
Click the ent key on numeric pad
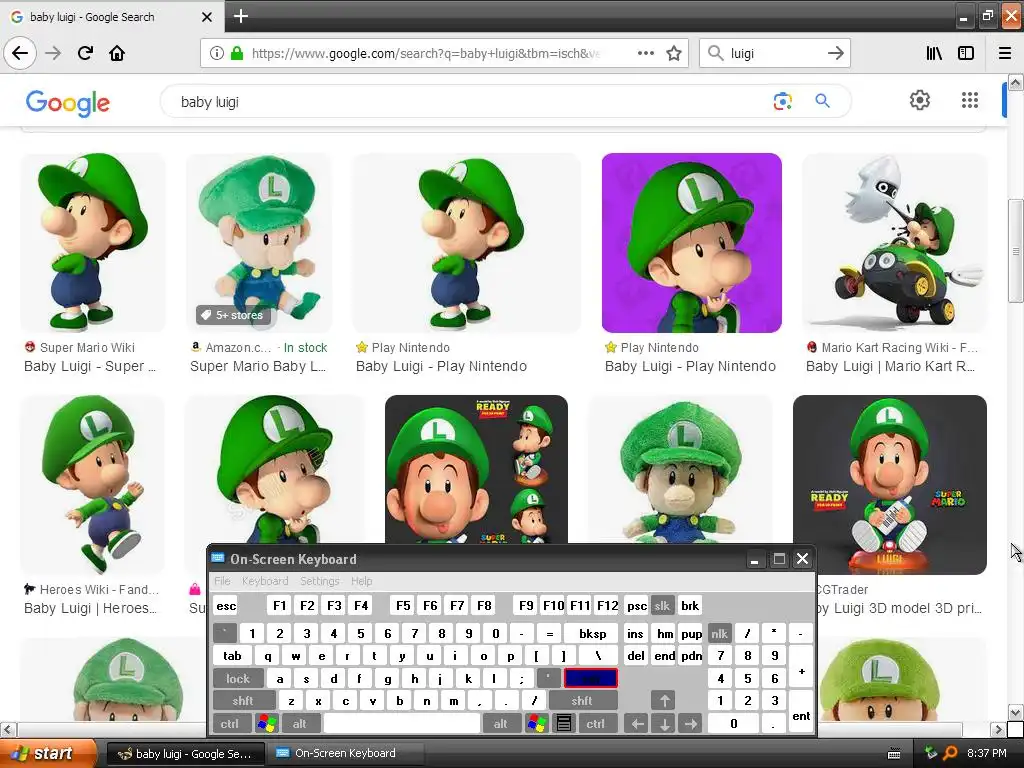point(801,712)
